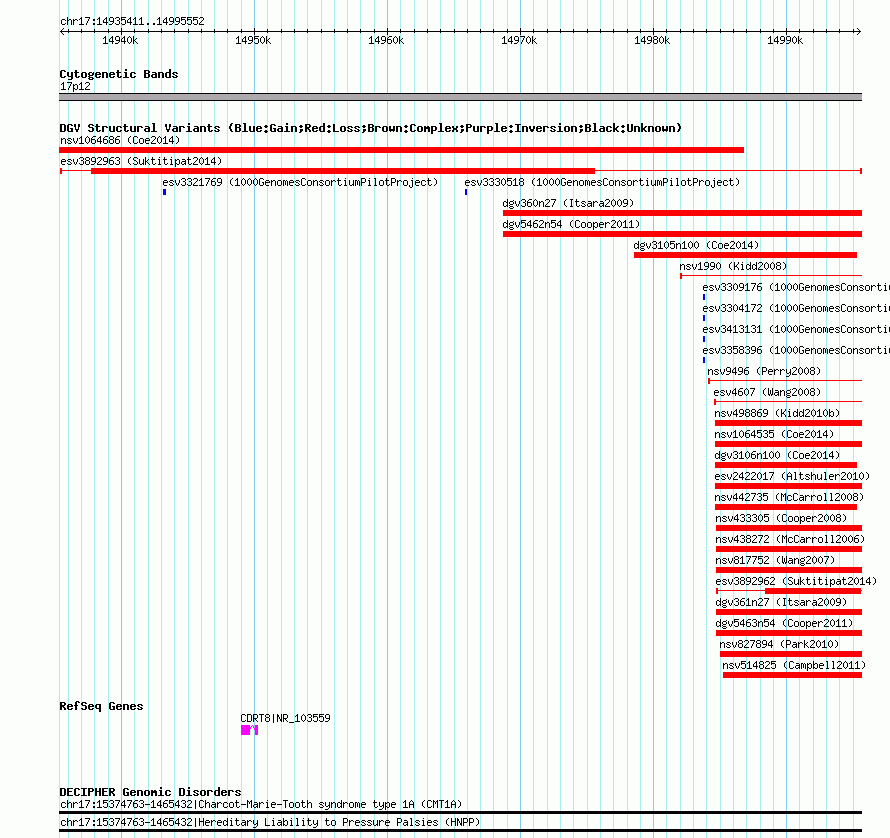890x838 pixels.
Task: Click the 14970k ruler tick label
Action: (x=519, y=40)
